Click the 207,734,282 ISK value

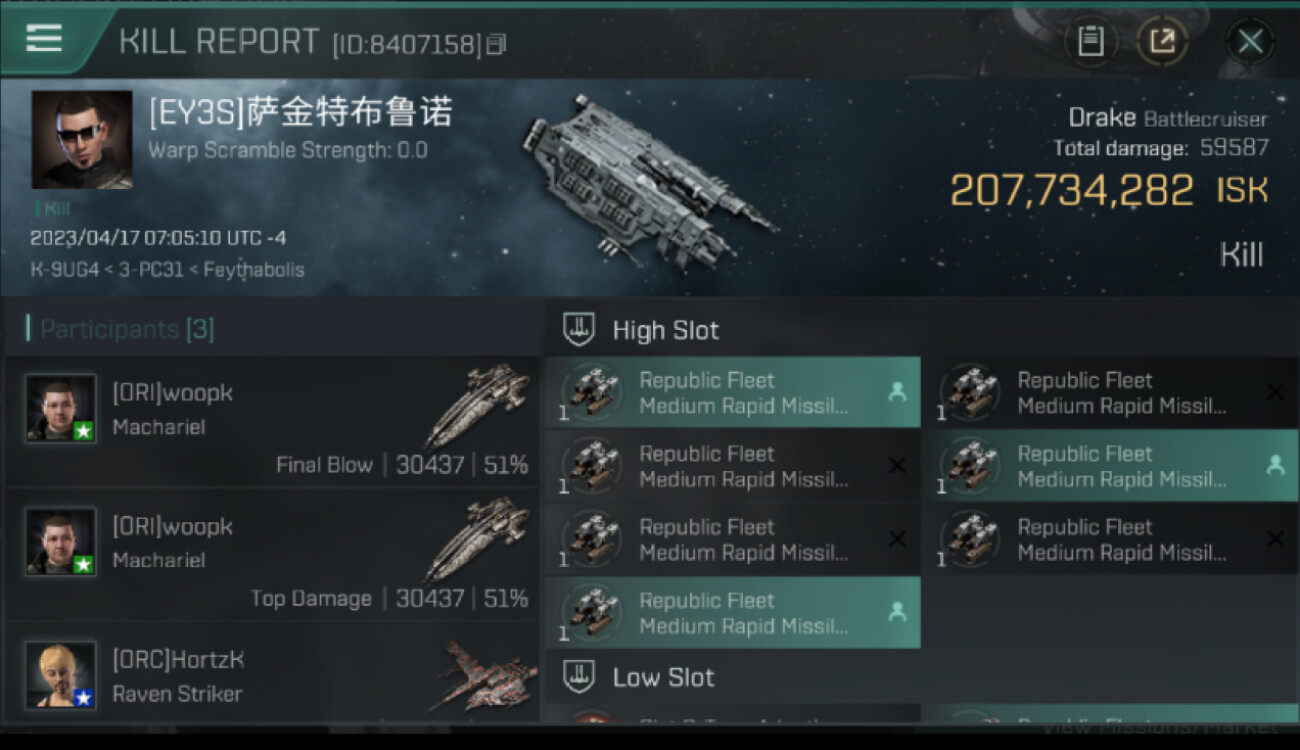click(x=1071, y=190)
